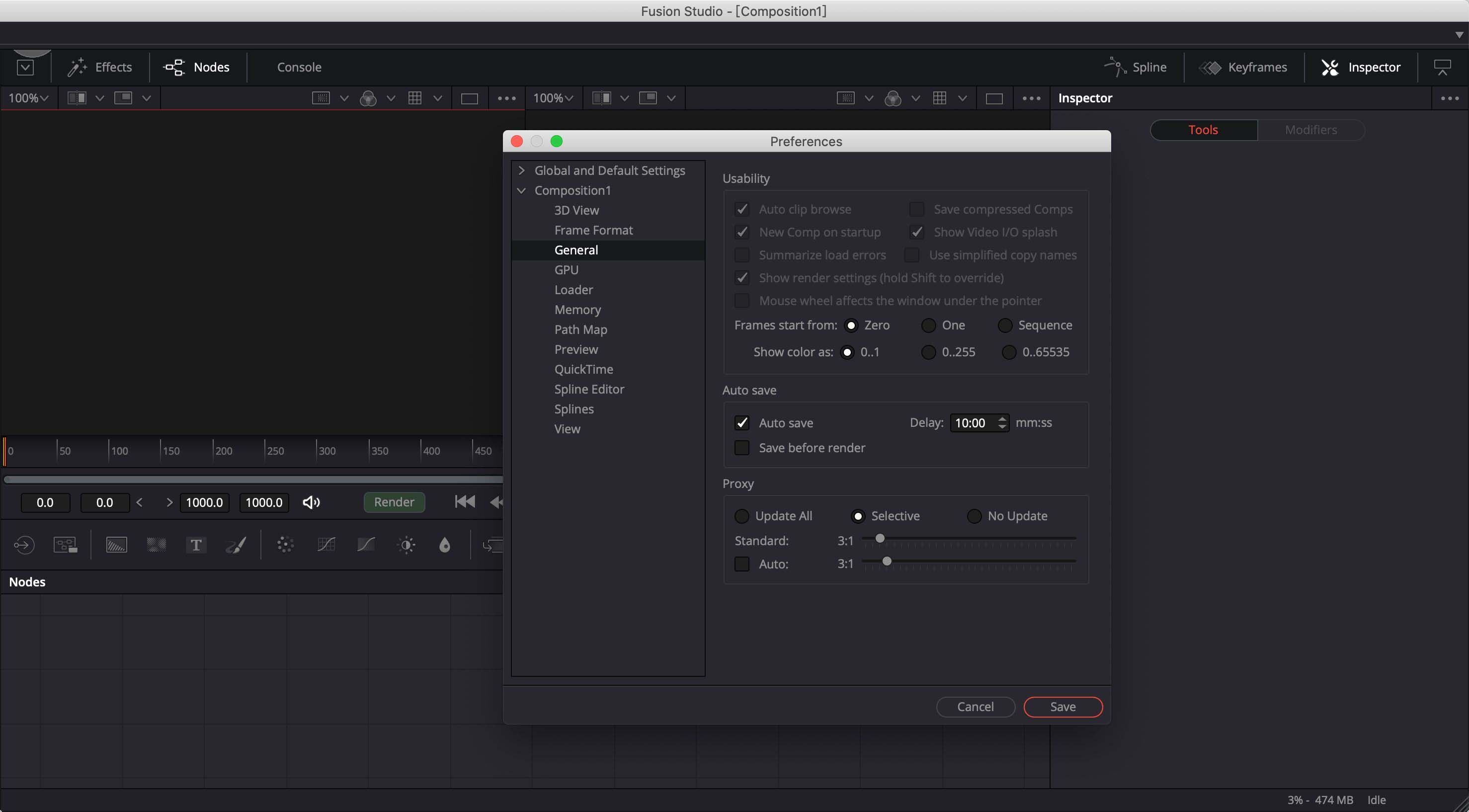This screenshot has height=812, width=1469.
Task: Open the Keyframes panel
Action: (x=1243, y=67)
